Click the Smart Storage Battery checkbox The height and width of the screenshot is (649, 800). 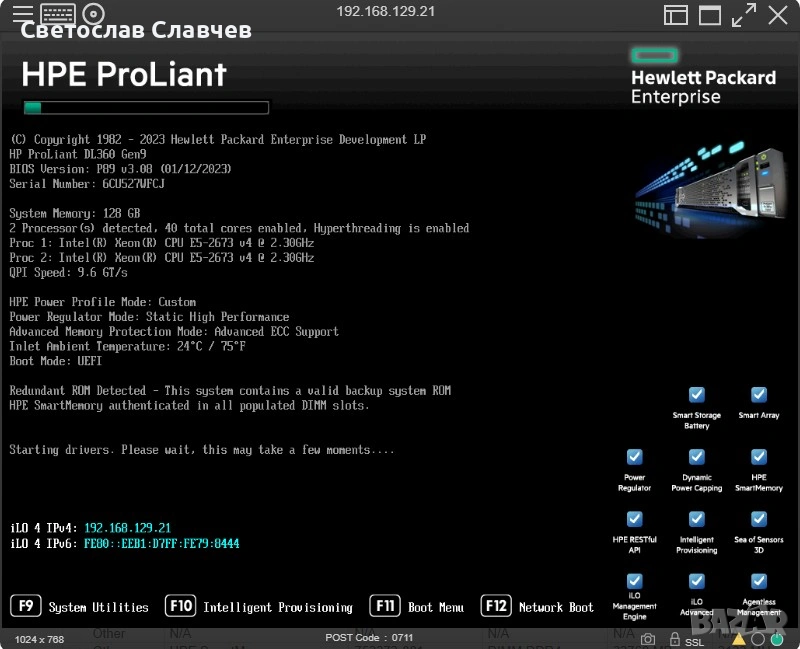(x=697, y=395)
